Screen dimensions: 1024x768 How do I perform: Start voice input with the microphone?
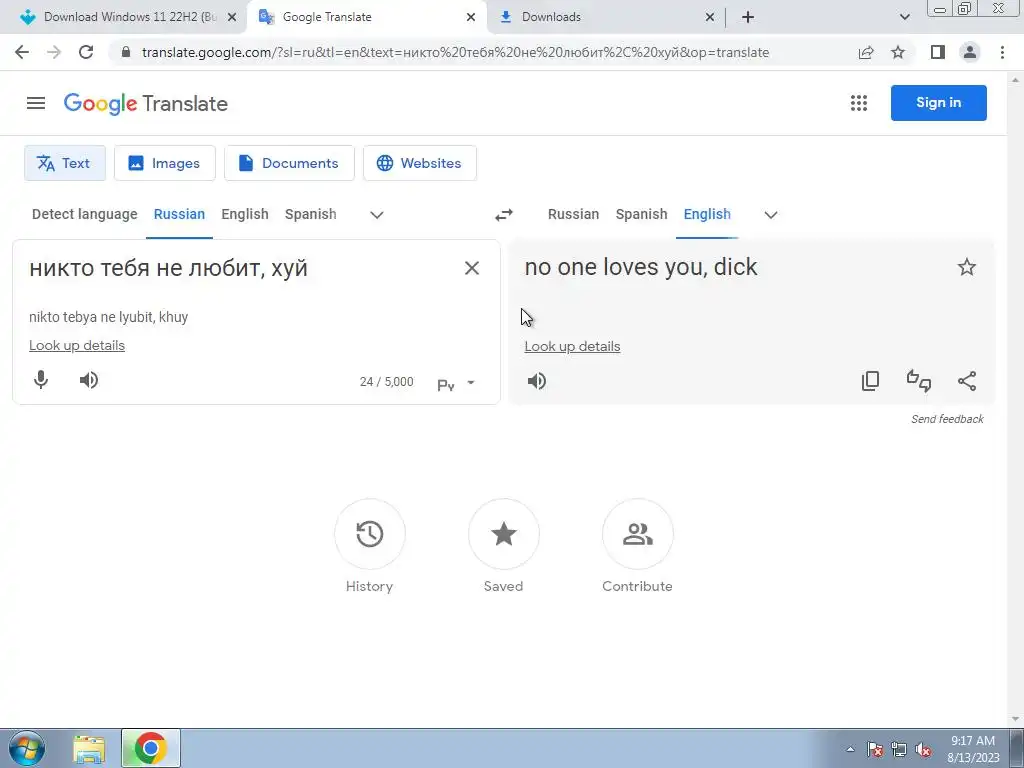tap(41, 380)
